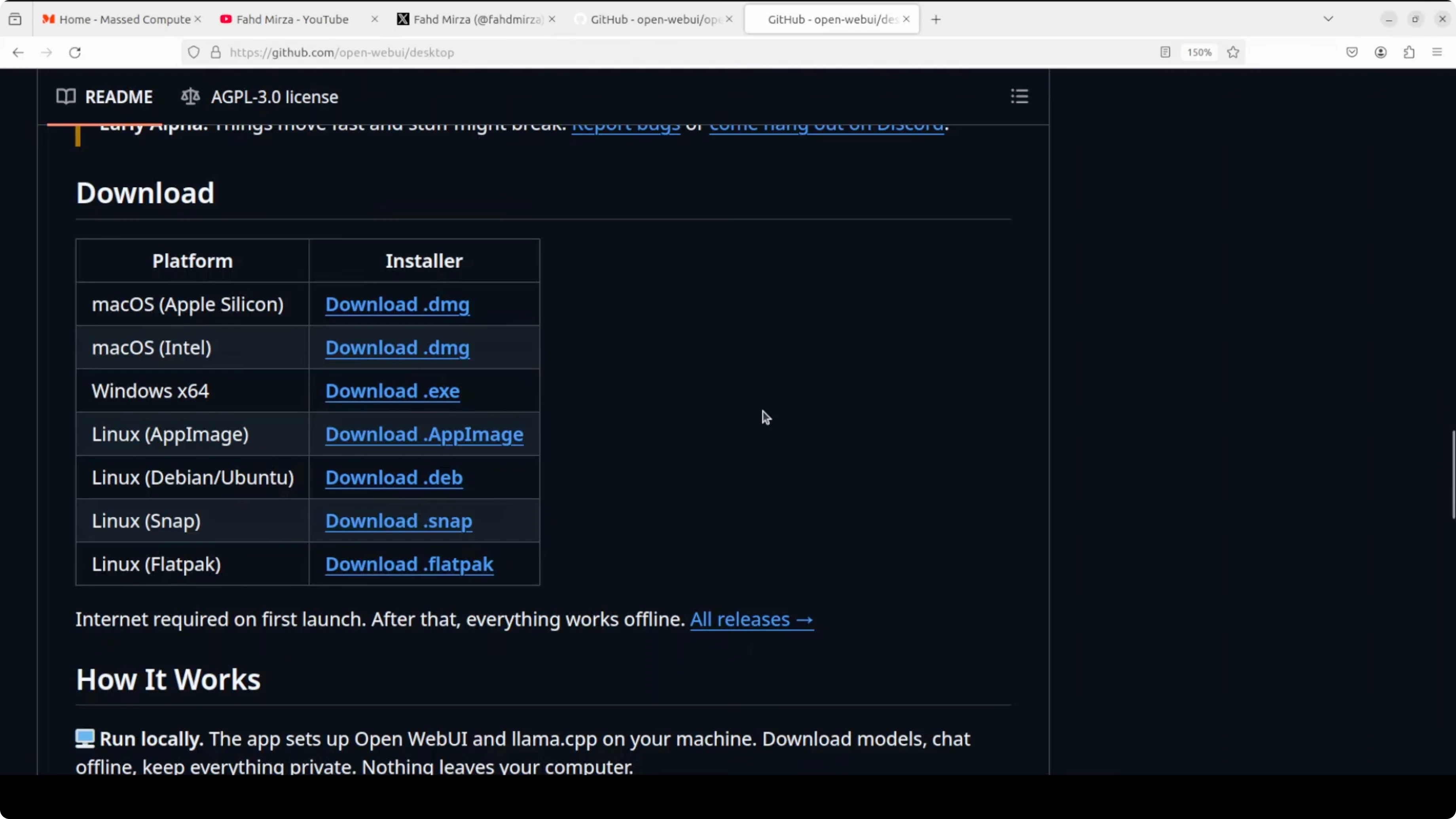This screenshot has height=819, width=1456.
Task: Open the All releases link
Action: [x=751, y=620]
